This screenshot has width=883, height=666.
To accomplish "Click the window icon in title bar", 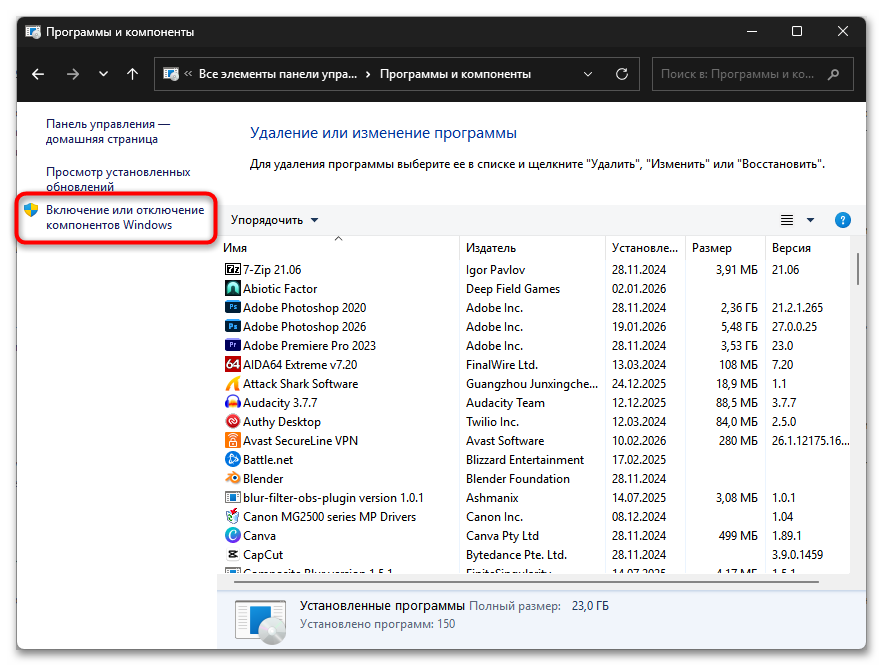I will [x=33, y=32].
